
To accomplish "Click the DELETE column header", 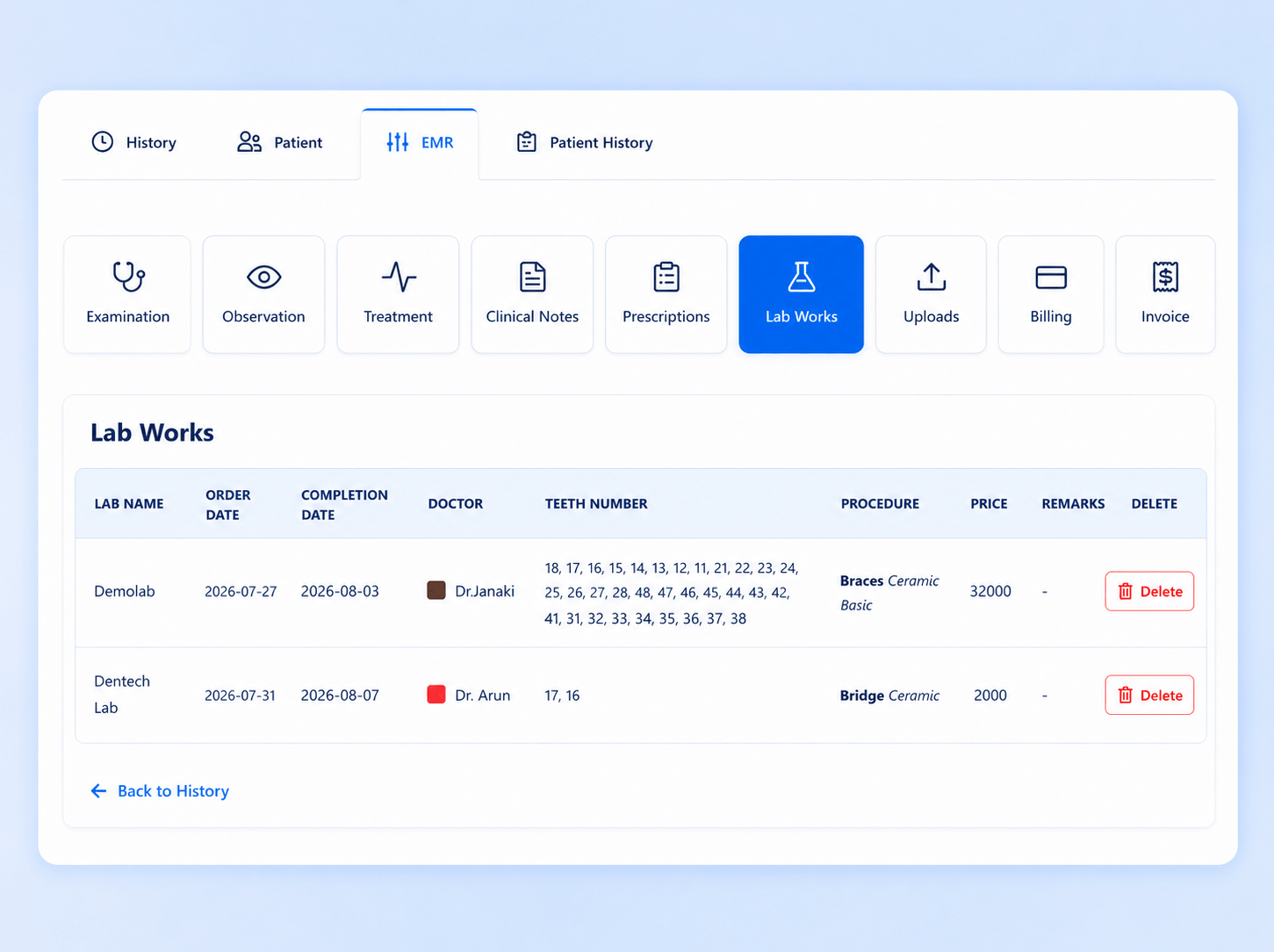I will click(1154, 504).
